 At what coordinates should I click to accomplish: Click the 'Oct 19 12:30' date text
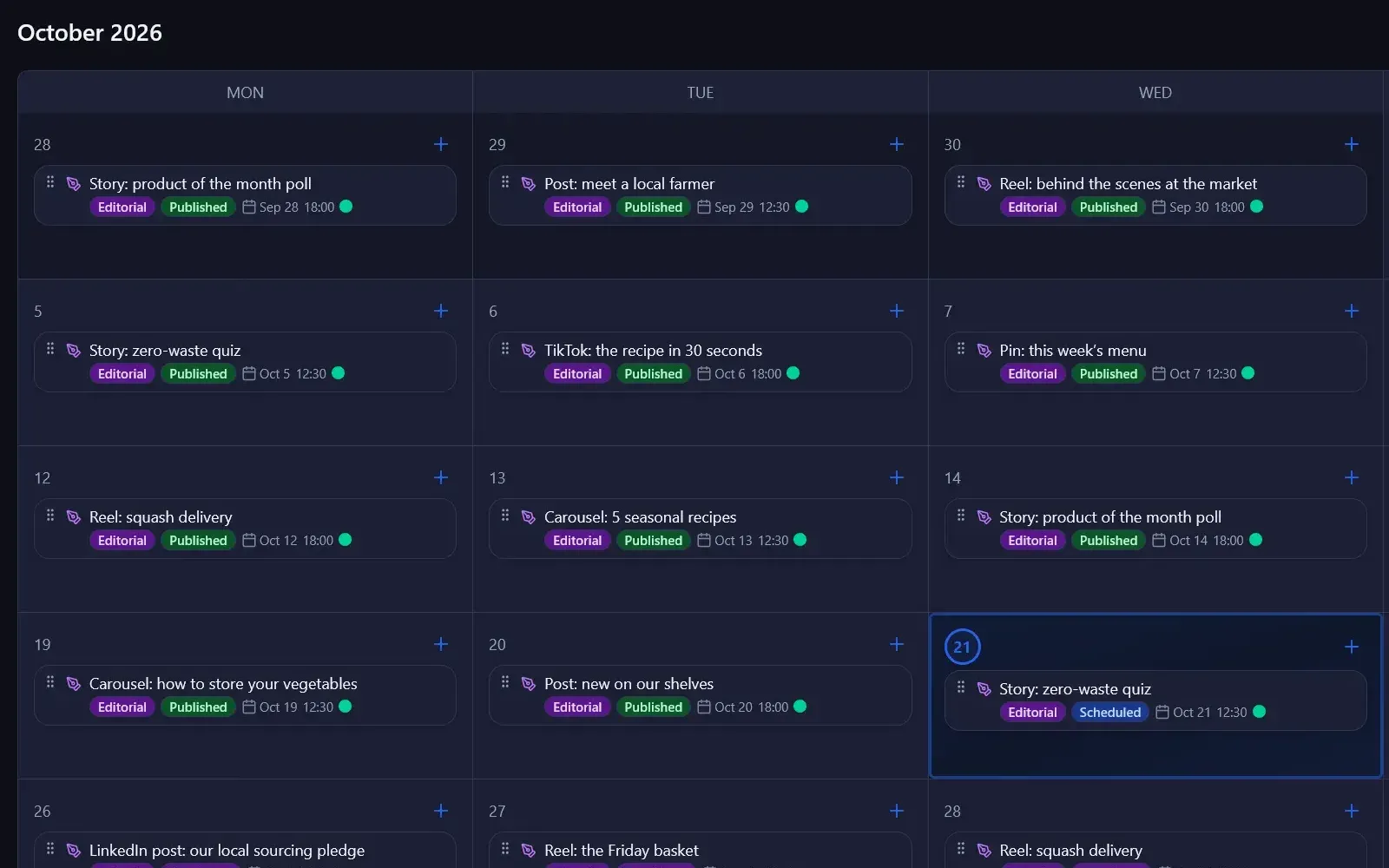point(296,707)
